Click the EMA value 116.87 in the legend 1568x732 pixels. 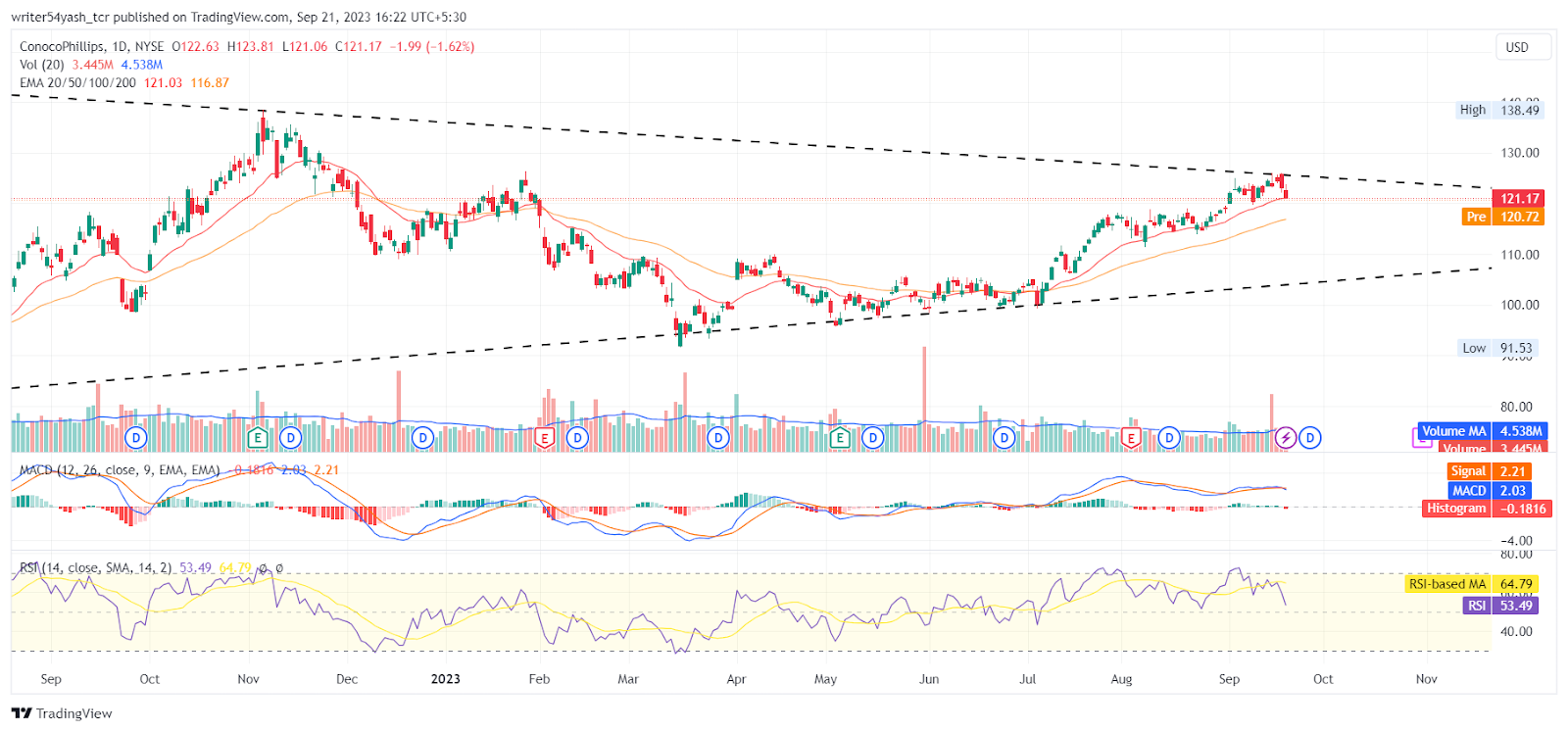[x=210, y=82]
